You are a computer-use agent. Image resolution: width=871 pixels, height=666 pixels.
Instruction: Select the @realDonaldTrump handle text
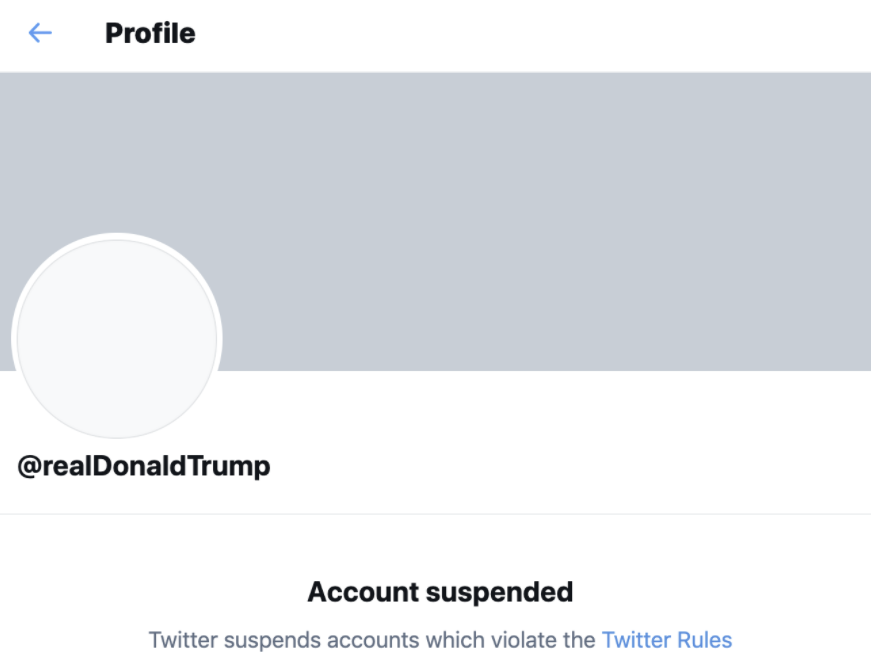144,466
